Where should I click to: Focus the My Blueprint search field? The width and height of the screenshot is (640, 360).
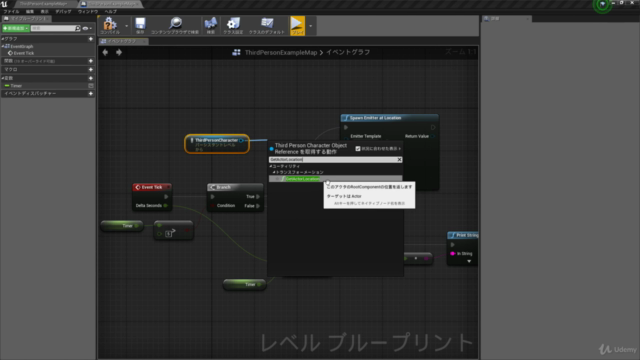(53, 28)
